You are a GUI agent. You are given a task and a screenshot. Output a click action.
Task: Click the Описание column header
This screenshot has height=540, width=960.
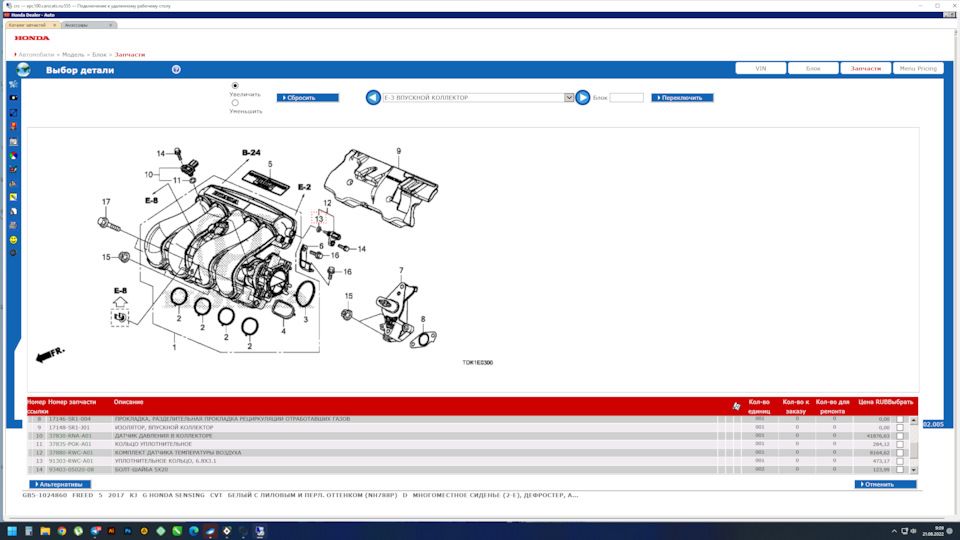click(x=129, y=402)
